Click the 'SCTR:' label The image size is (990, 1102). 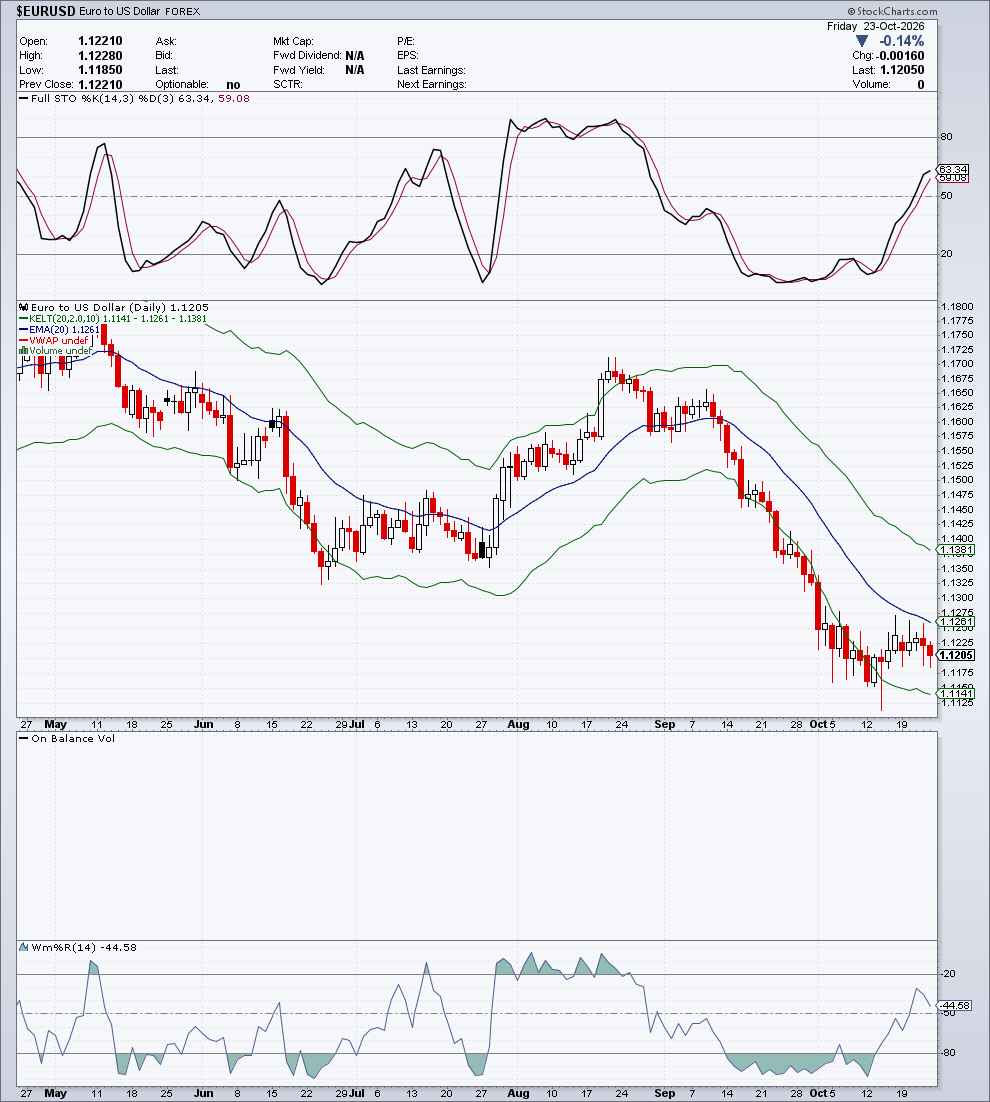tap(287, 84)
